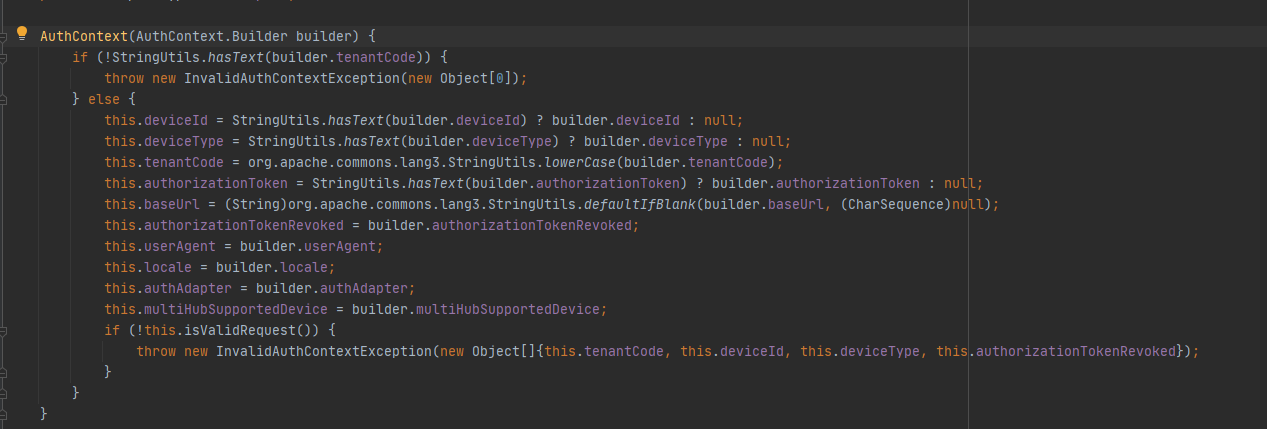Collapse the else block fold marker

tap(4, 99)
